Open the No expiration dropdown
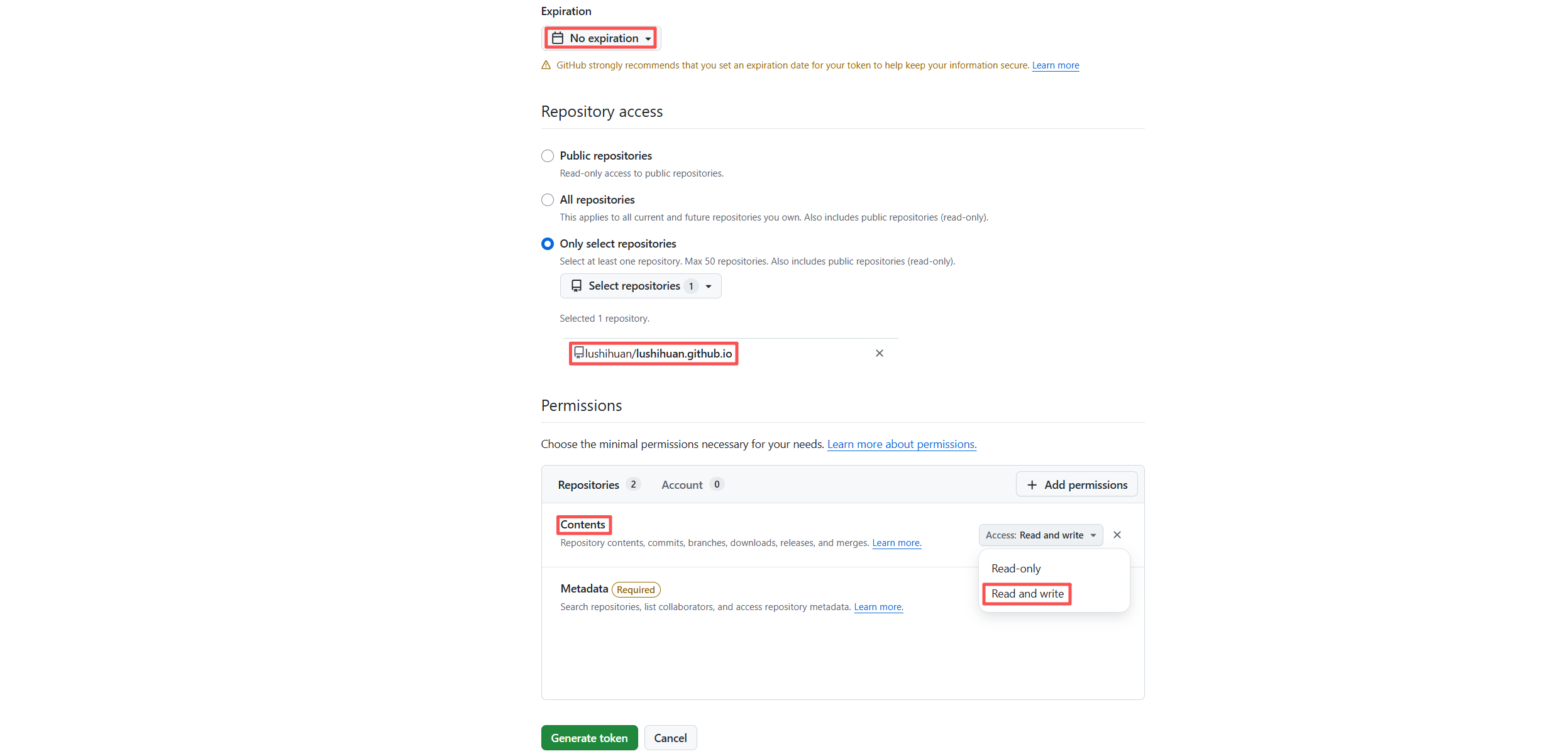1568x754 pixels. [x=601, y=38]
